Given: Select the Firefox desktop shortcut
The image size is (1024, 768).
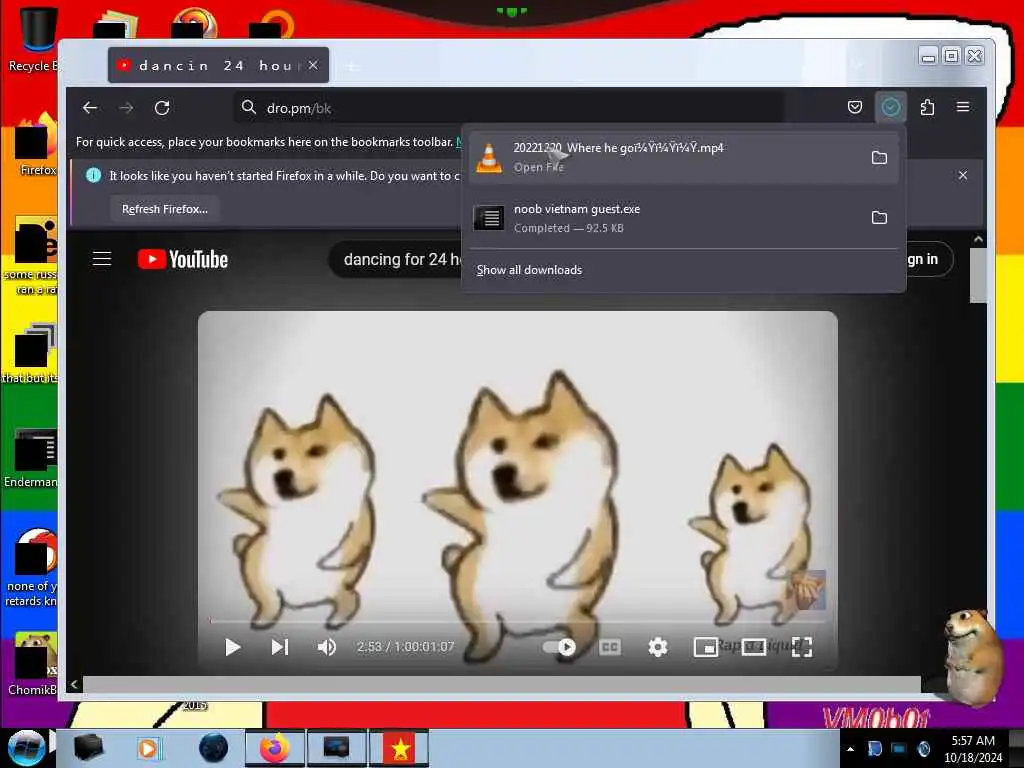Looking at the screenshot, I should pyautogui.click(x=36, y=145).
